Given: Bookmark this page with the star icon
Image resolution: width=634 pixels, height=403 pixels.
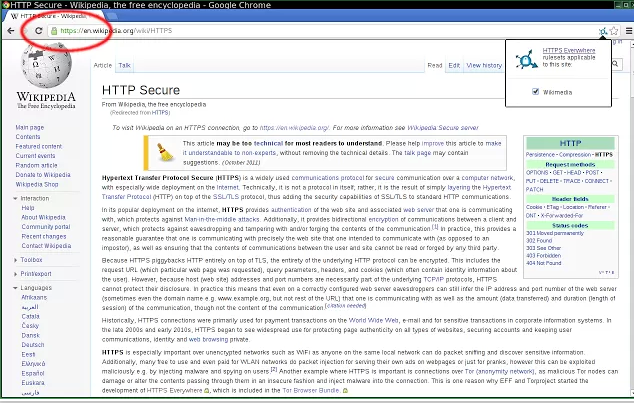Looking at the screenshot, I should (x=614, y=31).
